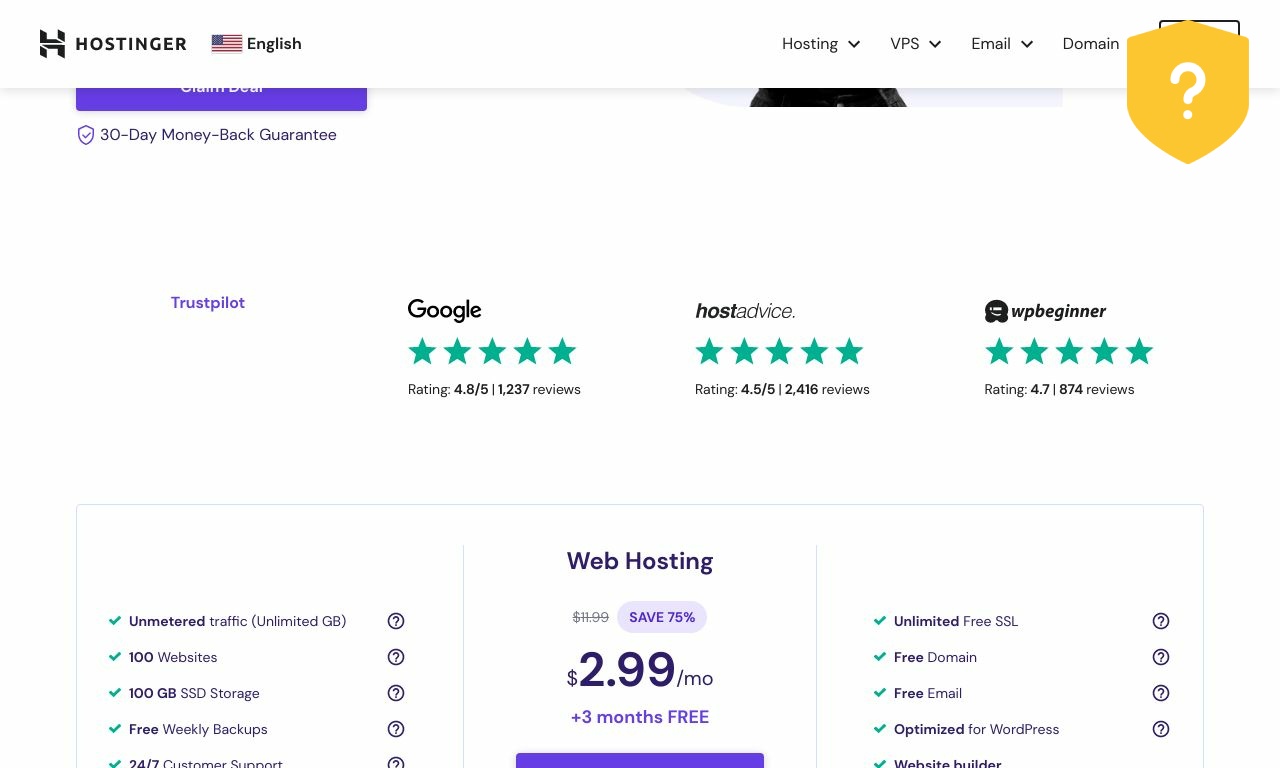Image resolution: width=1280 pixels, height=768 pixels.
Task: Click Google rating 4.8/5 text
Action: (494, 390)
